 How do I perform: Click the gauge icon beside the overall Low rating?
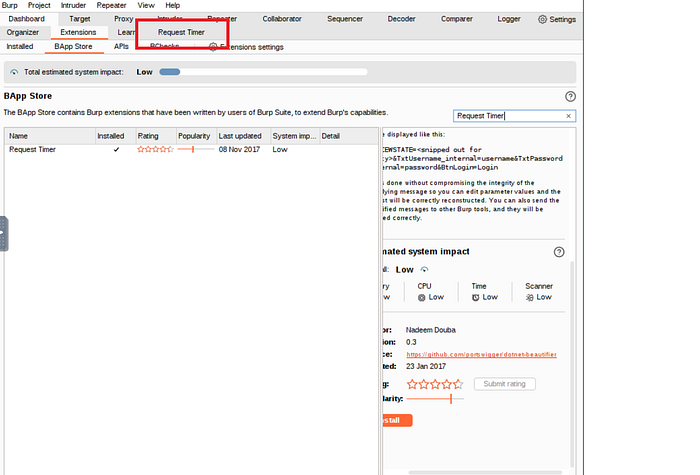(425, 270)
